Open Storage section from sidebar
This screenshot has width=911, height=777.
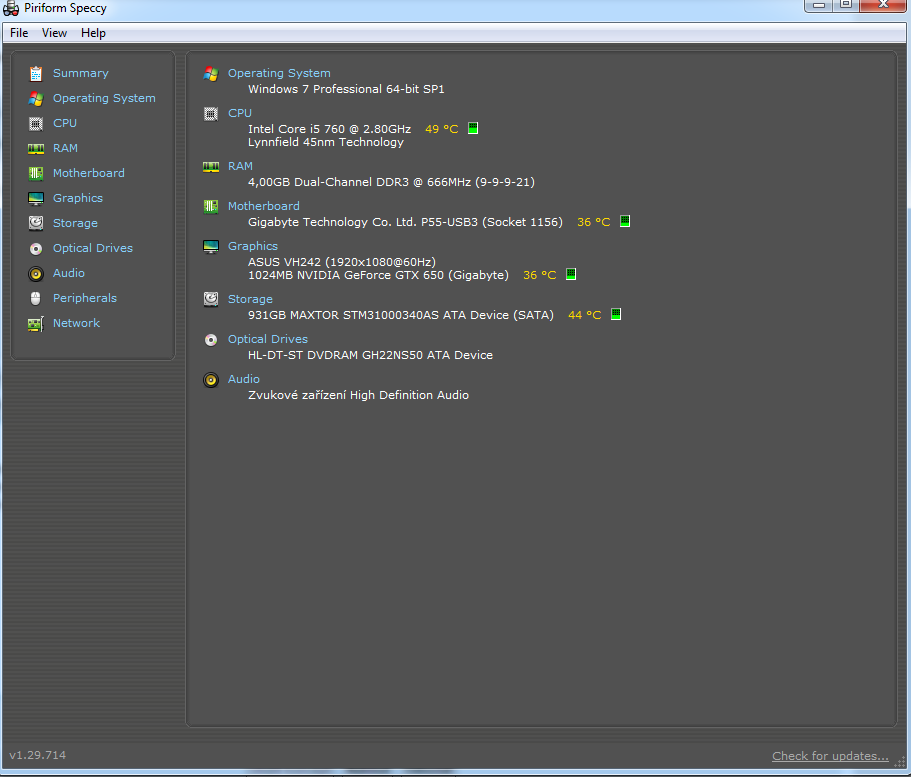point(75,223)
